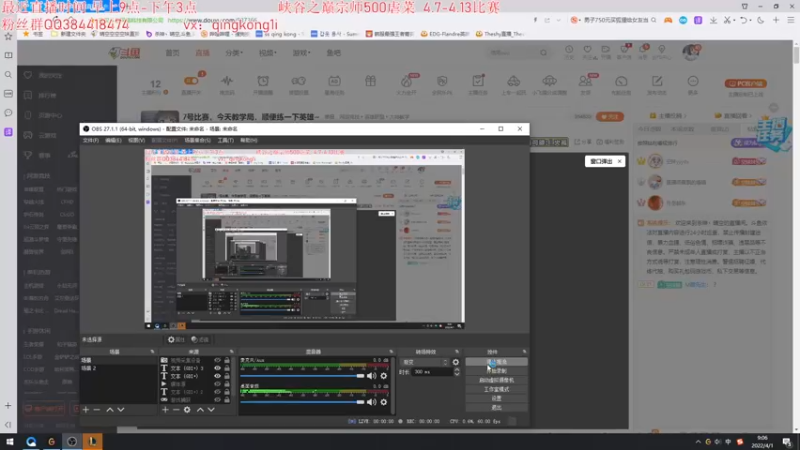800x450 pixels.
Task: Toggle visibility of 文本 (GDI+) 3 source
Action: (217, 368)
